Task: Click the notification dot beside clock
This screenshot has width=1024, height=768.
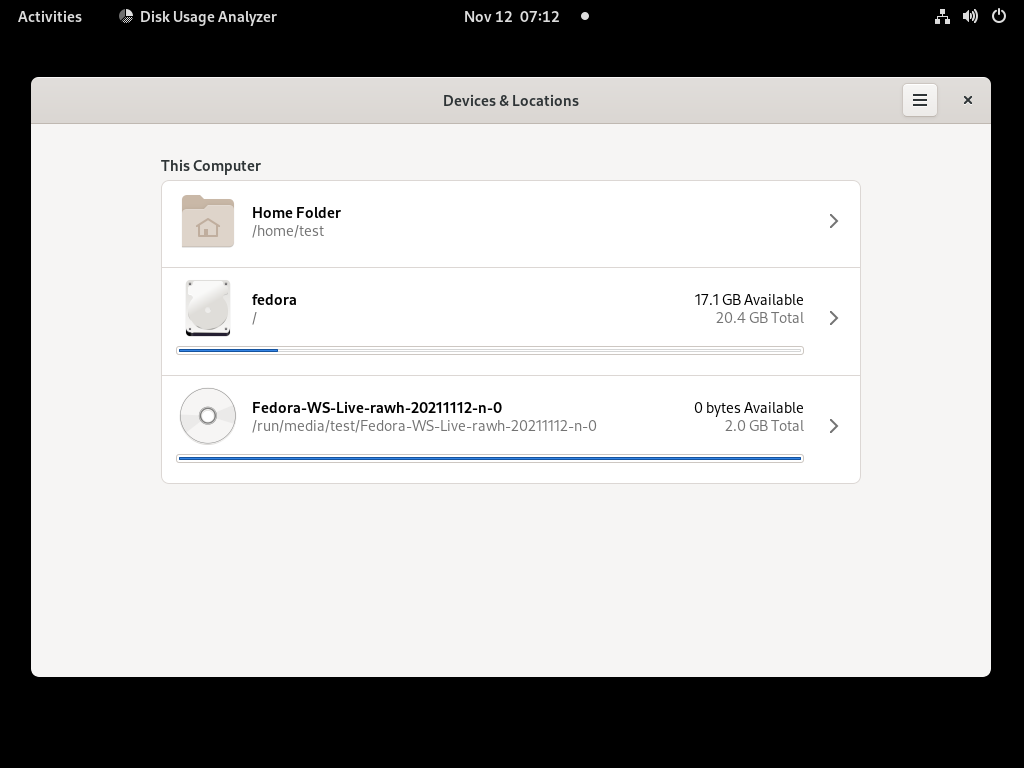Action: point(585,16)
